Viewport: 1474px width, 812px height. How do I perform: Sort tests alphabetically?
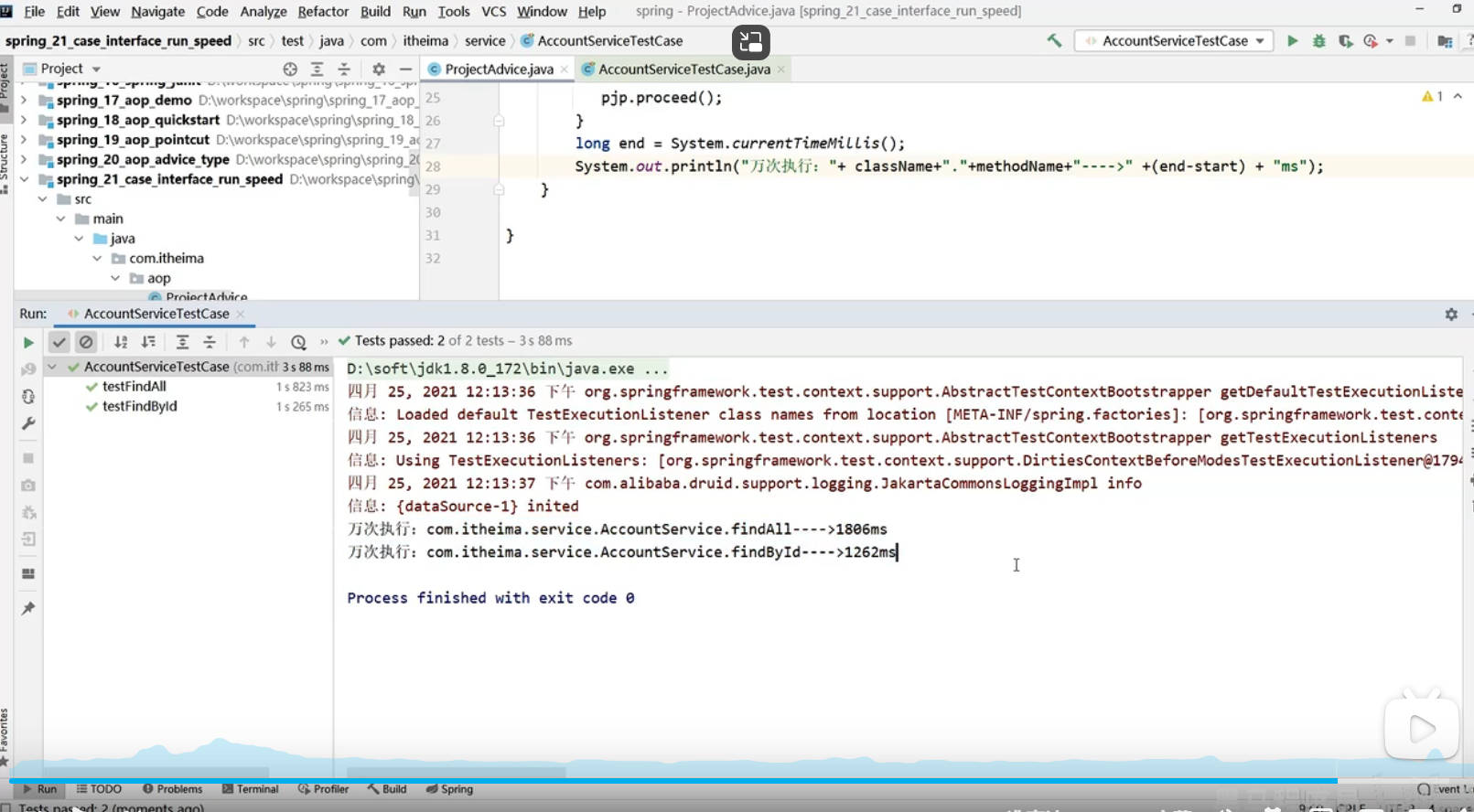click(121, 342)
